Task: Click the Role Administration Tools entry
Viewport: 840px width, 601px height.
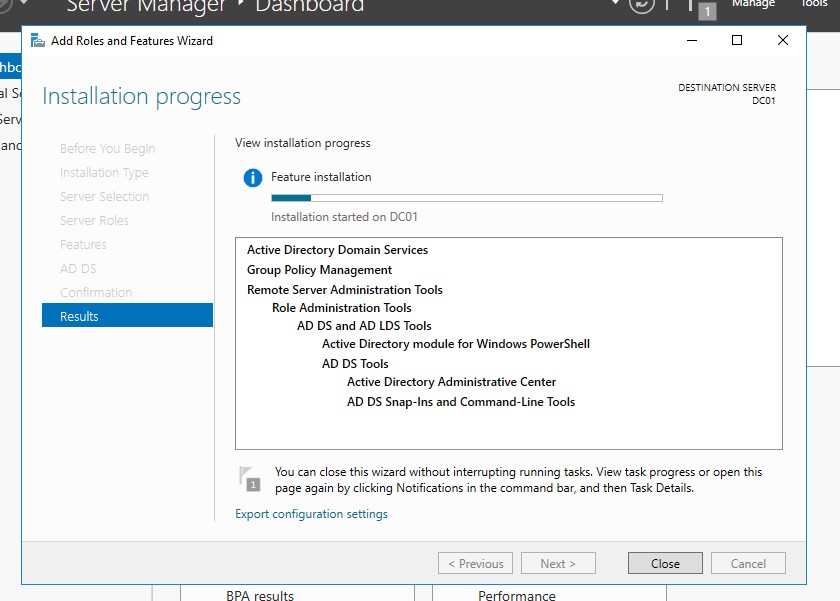Action: (x=342, y=308)
